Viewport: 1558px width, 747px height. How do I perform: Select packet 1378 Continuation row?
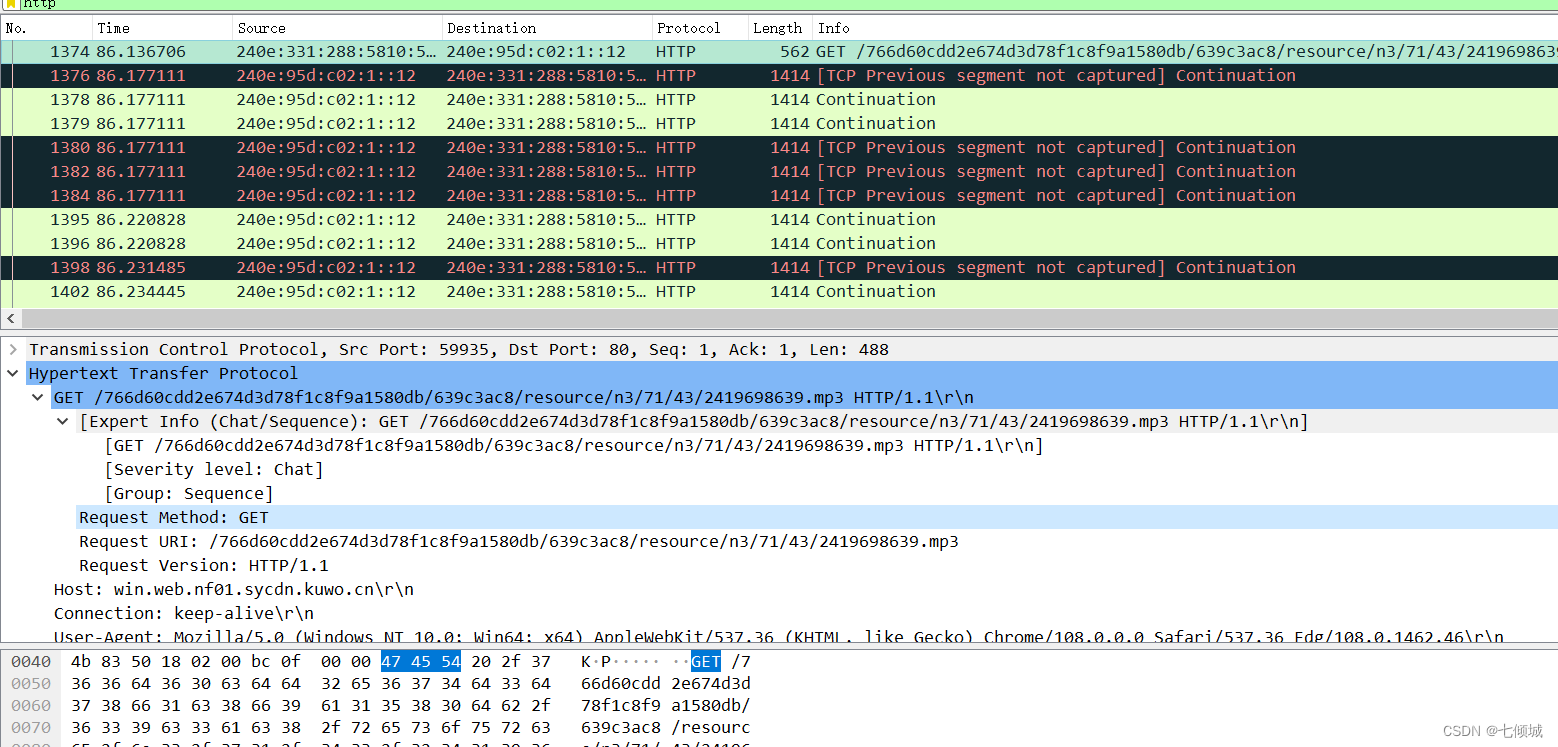tap(779, 100)
